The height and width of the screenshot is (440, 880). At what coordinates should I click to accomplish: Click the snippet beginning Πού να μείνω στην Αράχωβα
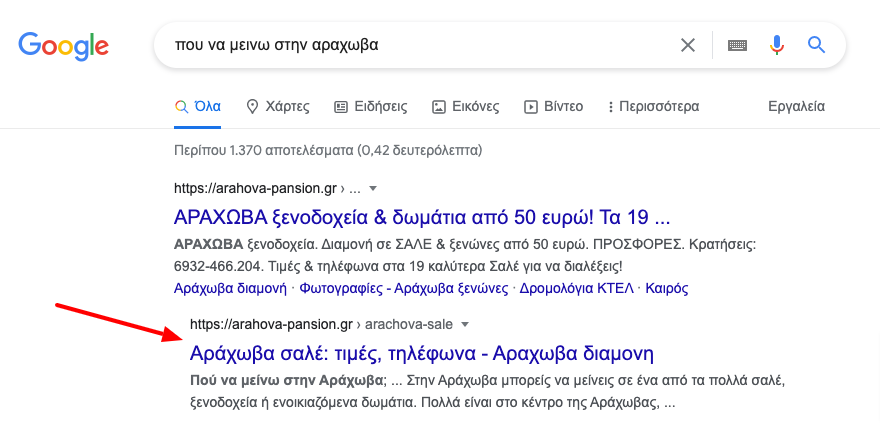coord(487,392)
